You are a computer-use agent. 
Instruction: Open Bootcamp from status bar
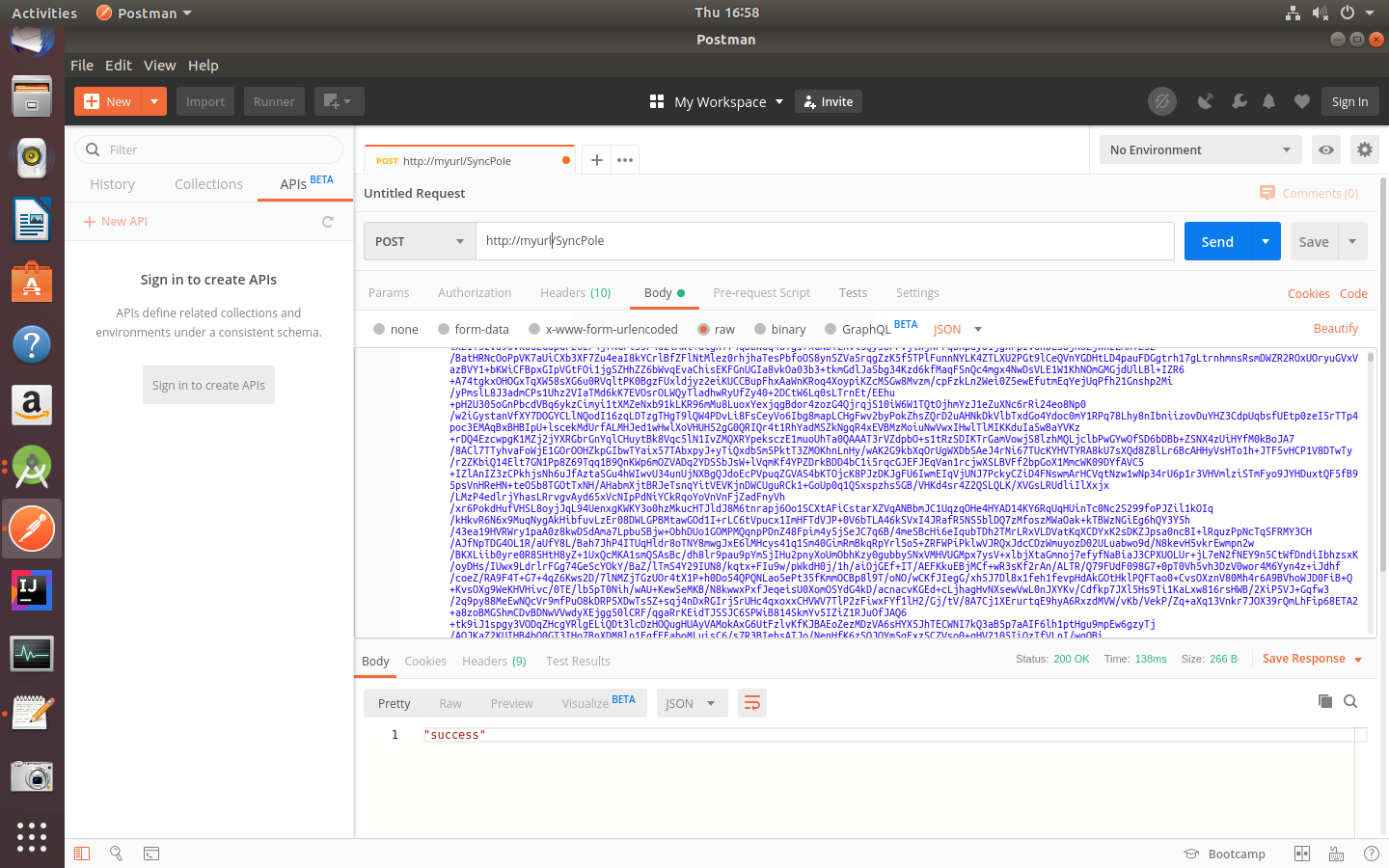pyautogui.click(x=1225, y=854)
